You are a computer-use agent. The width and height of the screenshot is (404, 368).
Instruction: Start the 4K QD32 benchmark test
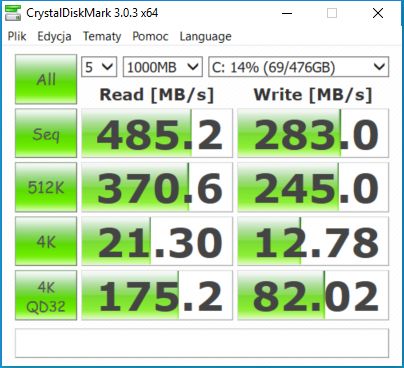click(x=46, y=295)
